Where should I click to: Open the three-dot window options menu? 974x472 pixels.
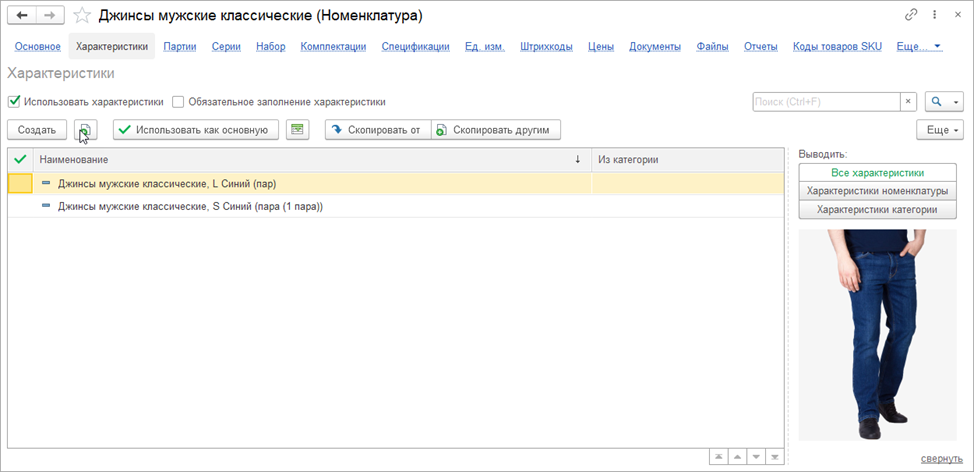(x=932, y=15)
